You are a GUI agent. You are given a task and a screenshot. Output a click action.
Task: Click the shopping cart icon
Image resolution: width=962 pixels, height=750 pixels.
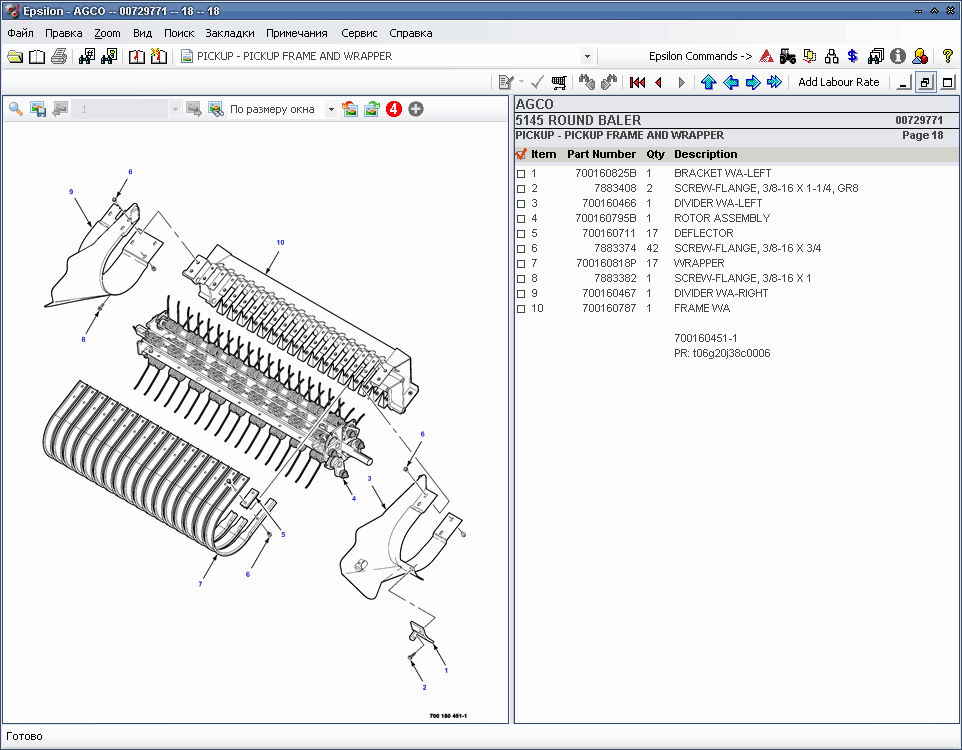click(559, 82)
